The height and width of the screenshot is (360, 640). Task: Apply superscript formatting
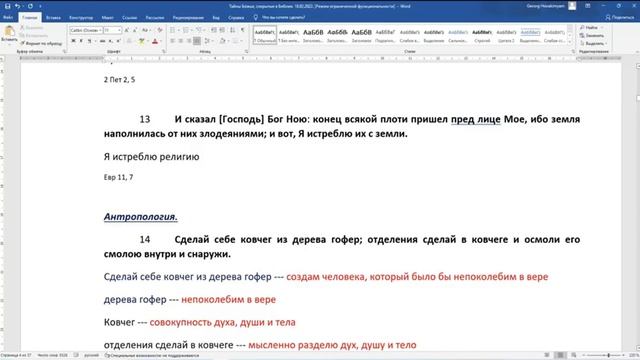pos(118,41)
